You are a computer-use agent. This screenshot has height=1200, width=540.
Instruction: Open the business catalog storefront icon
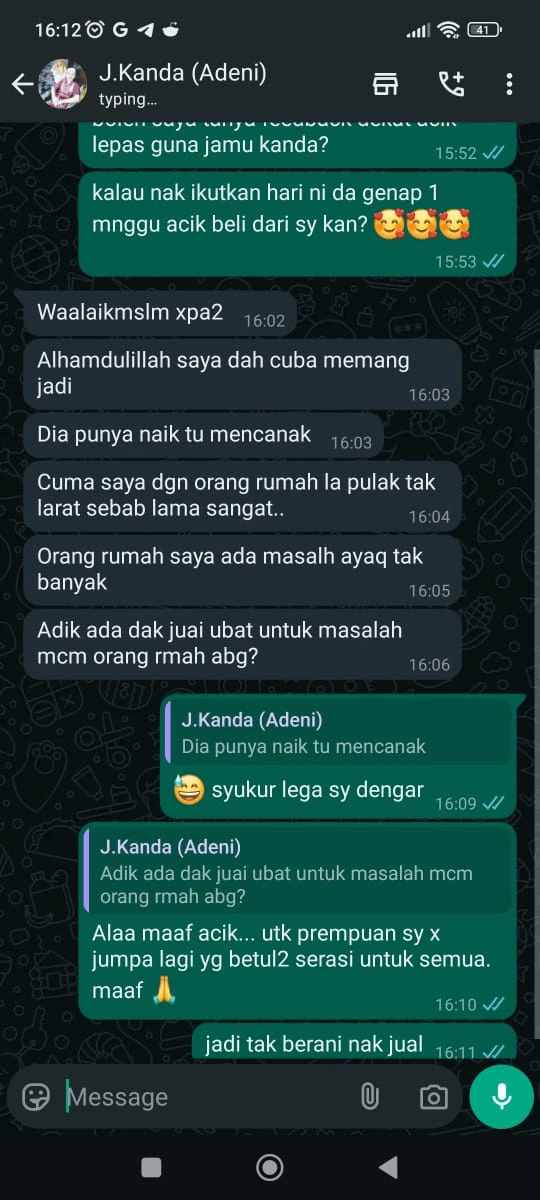point(385,84)
